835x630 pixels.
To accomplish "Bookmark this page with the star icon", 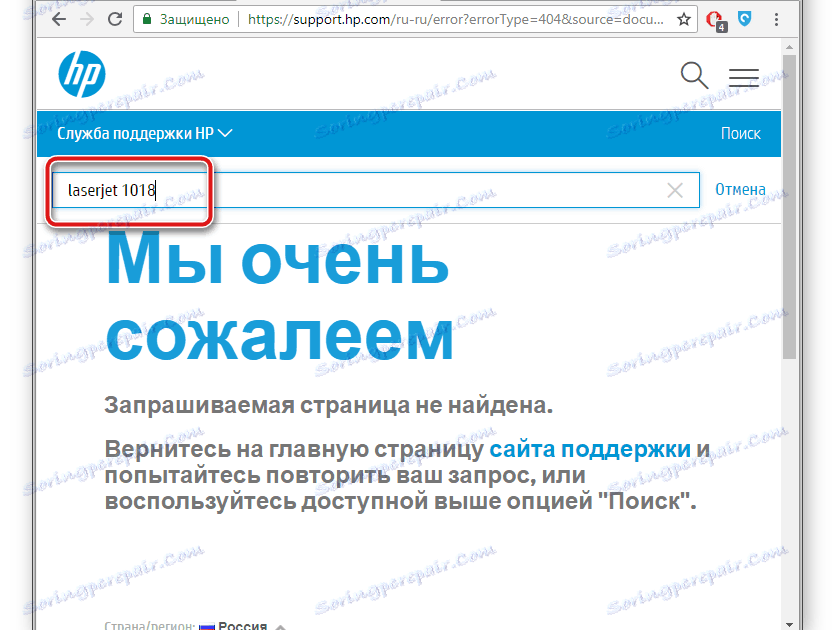I will (x=684, y=20).
